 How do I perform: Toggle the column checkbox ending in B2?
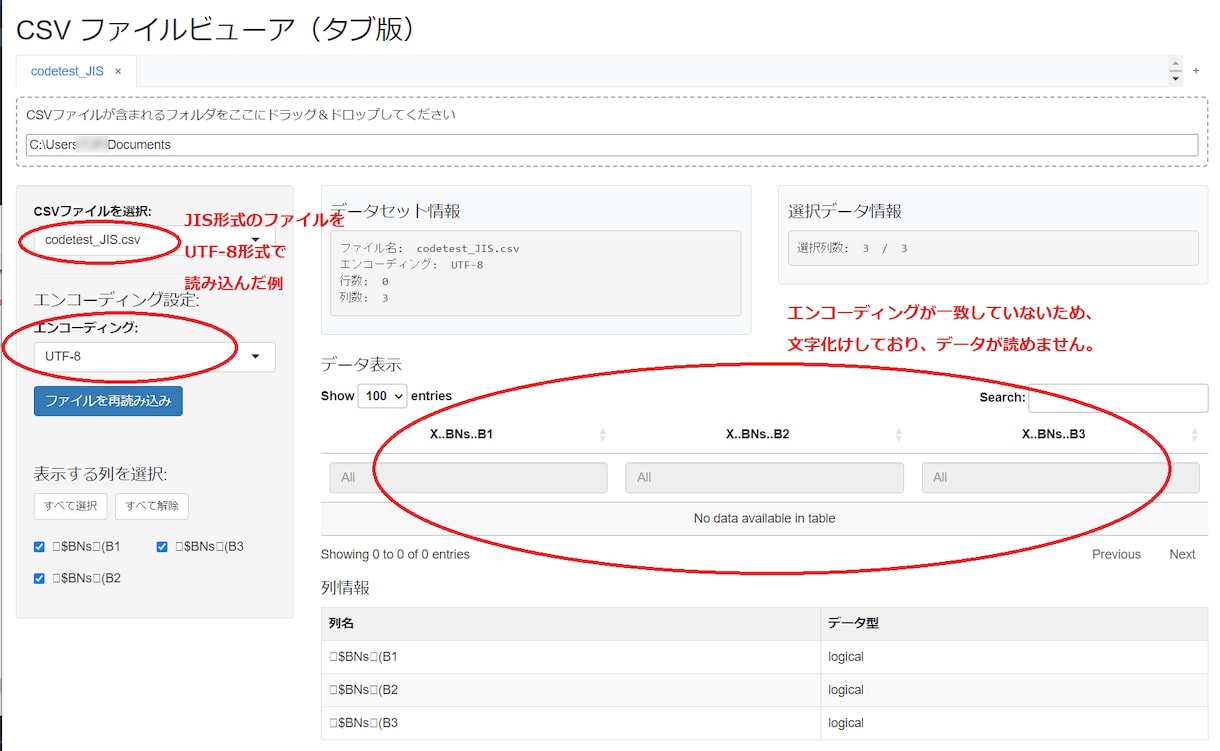coord(39,578)
